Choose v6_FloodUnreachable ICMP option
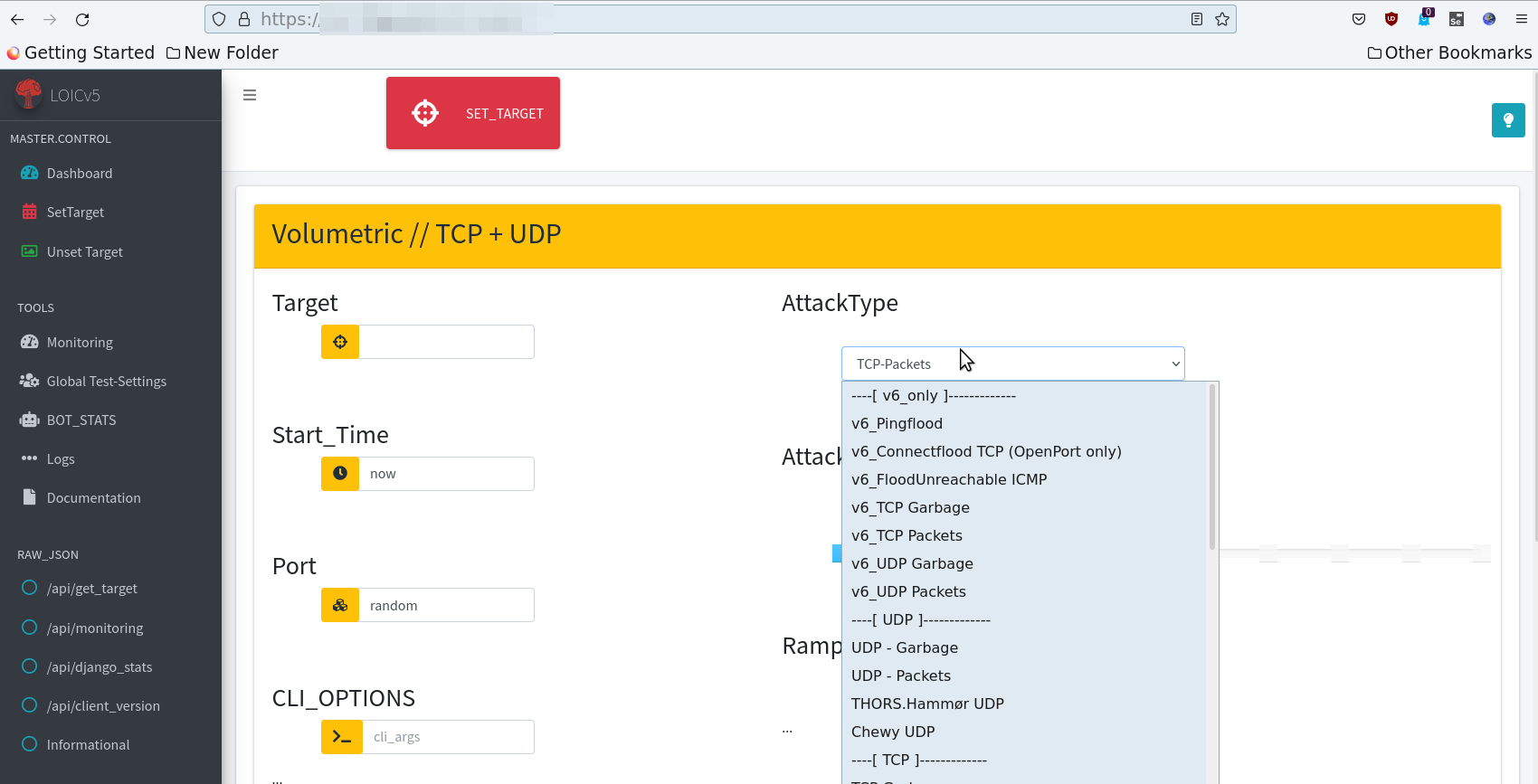The image size is (1538, 784). pos(1025,479)
